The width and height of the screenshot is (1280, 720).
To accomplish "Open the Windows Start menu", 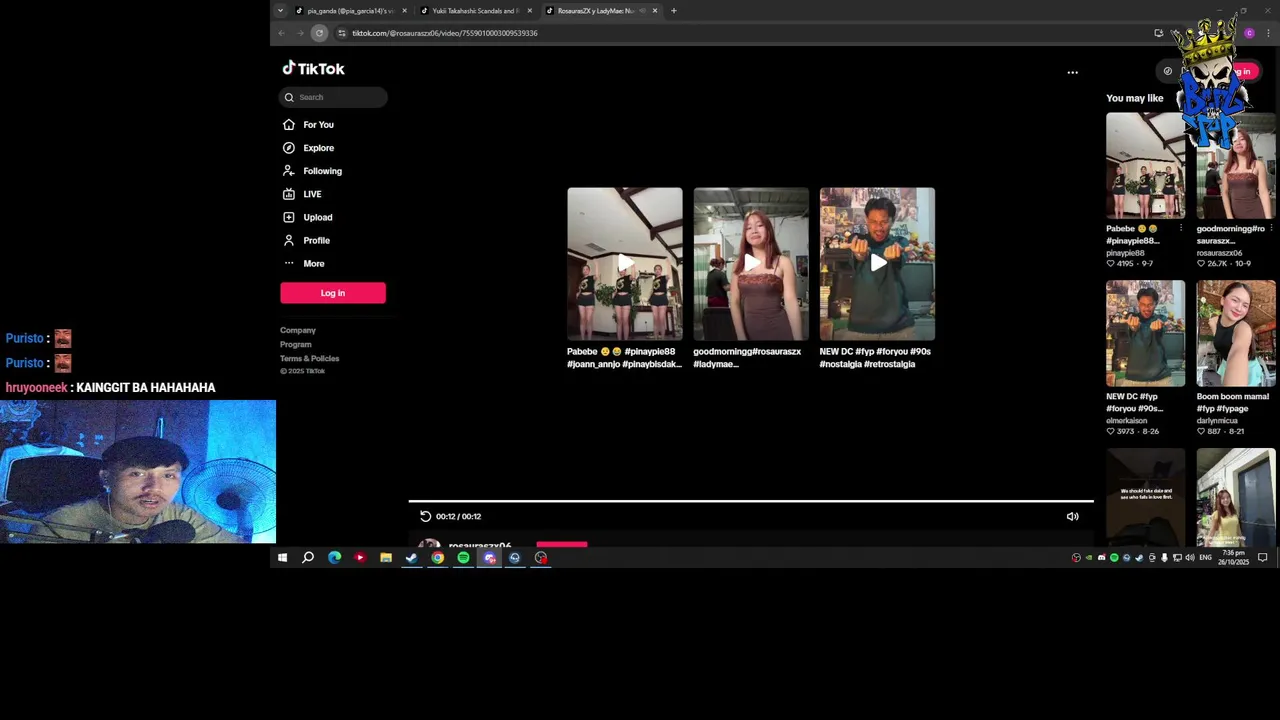I will click(282, 558).
